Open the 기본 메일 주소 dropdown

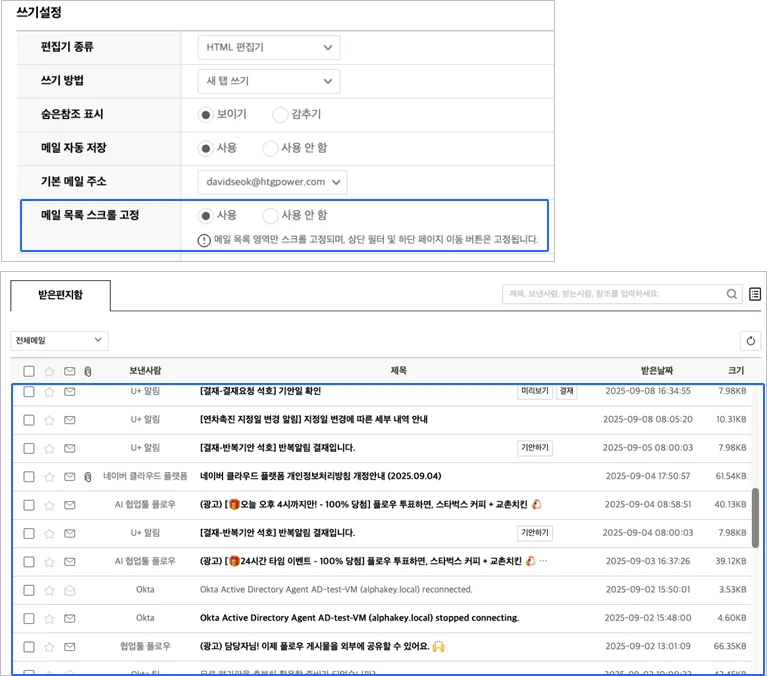click(x=273, y=182)
